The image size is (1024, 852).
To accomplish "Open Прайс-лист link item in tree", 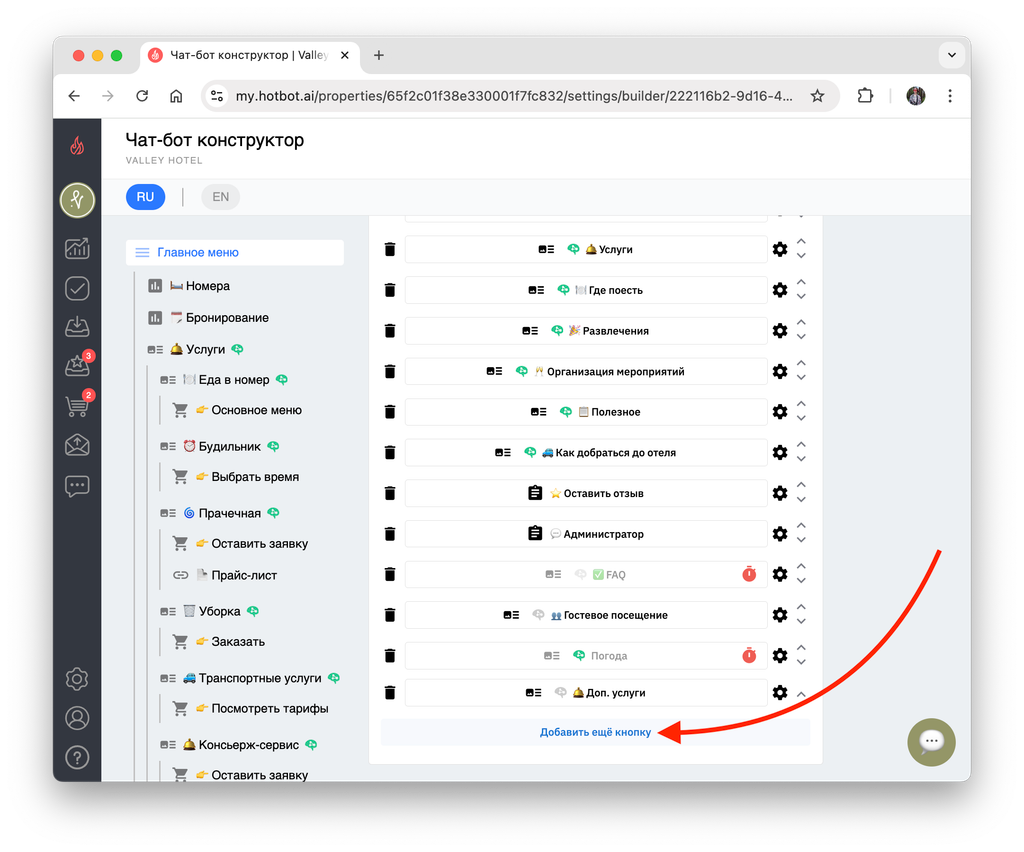I will coord(244,575).
